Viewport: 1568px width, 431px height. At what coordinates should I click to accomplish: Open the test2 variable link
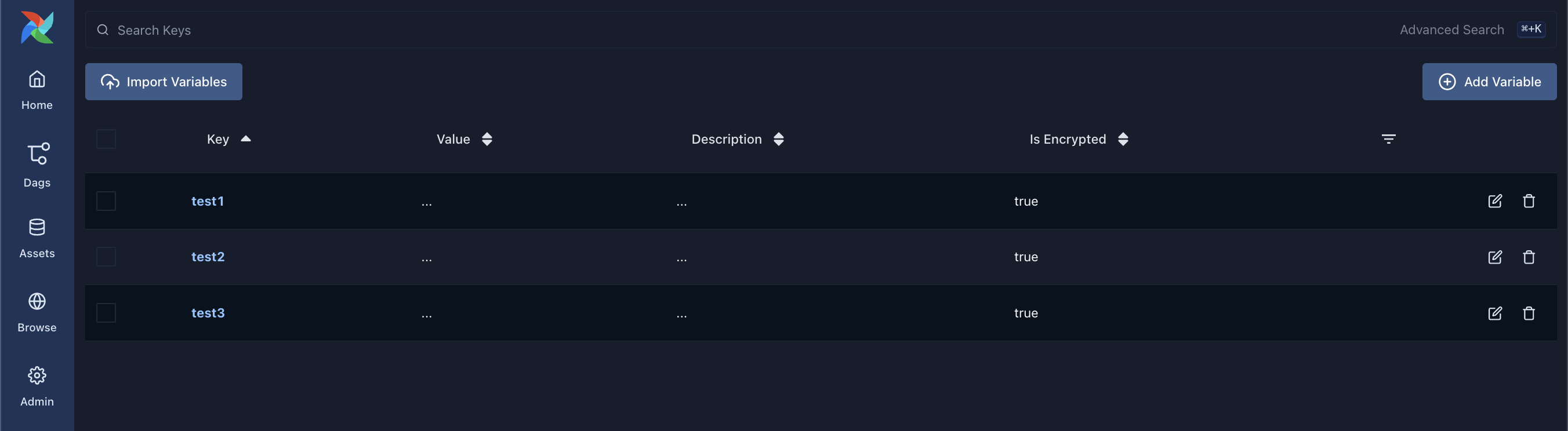click(x=208, y=257)
